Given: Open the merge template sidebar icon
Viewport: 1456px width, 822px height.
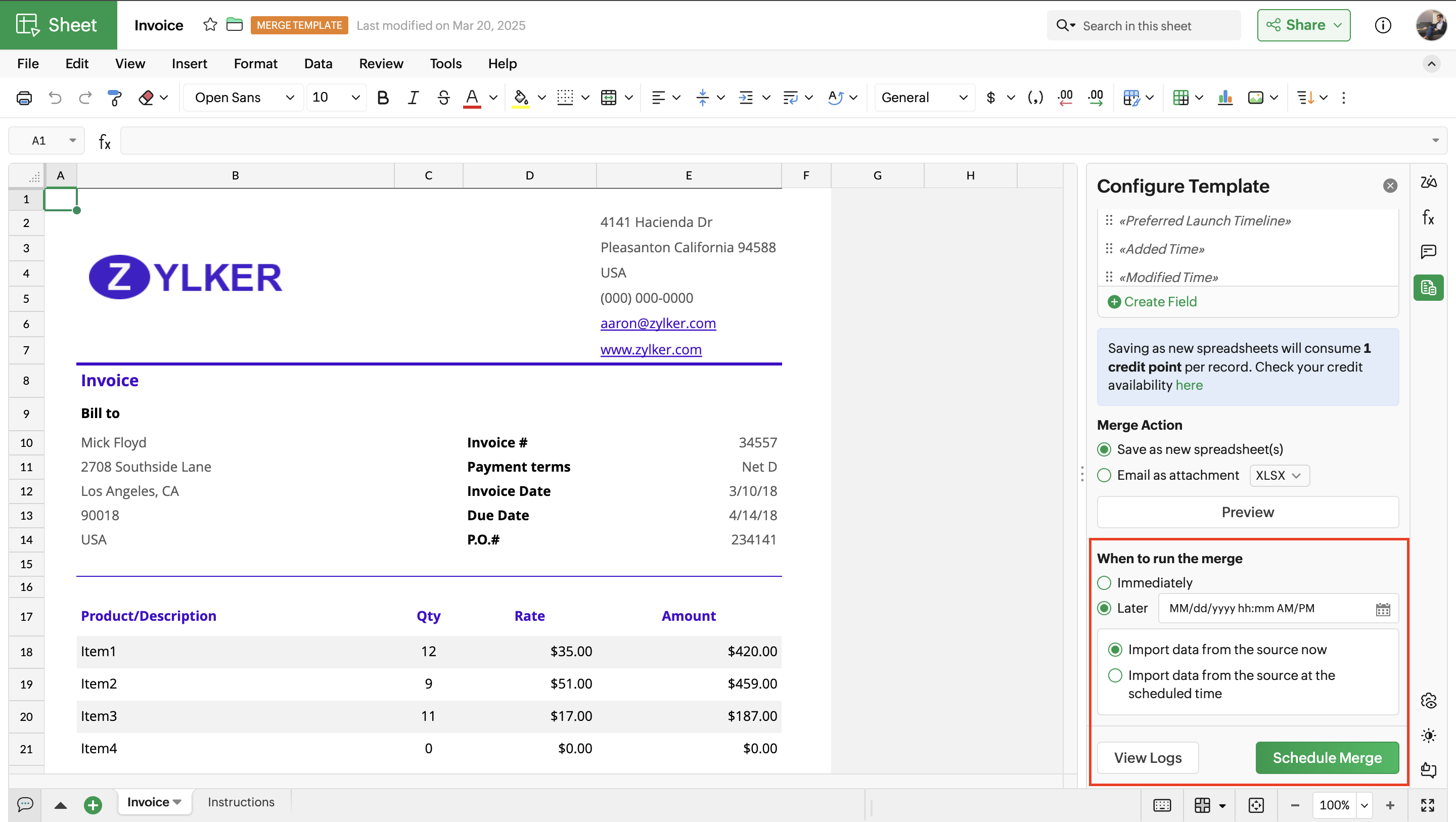Looking at the screenshot, I should [1428, 288].
